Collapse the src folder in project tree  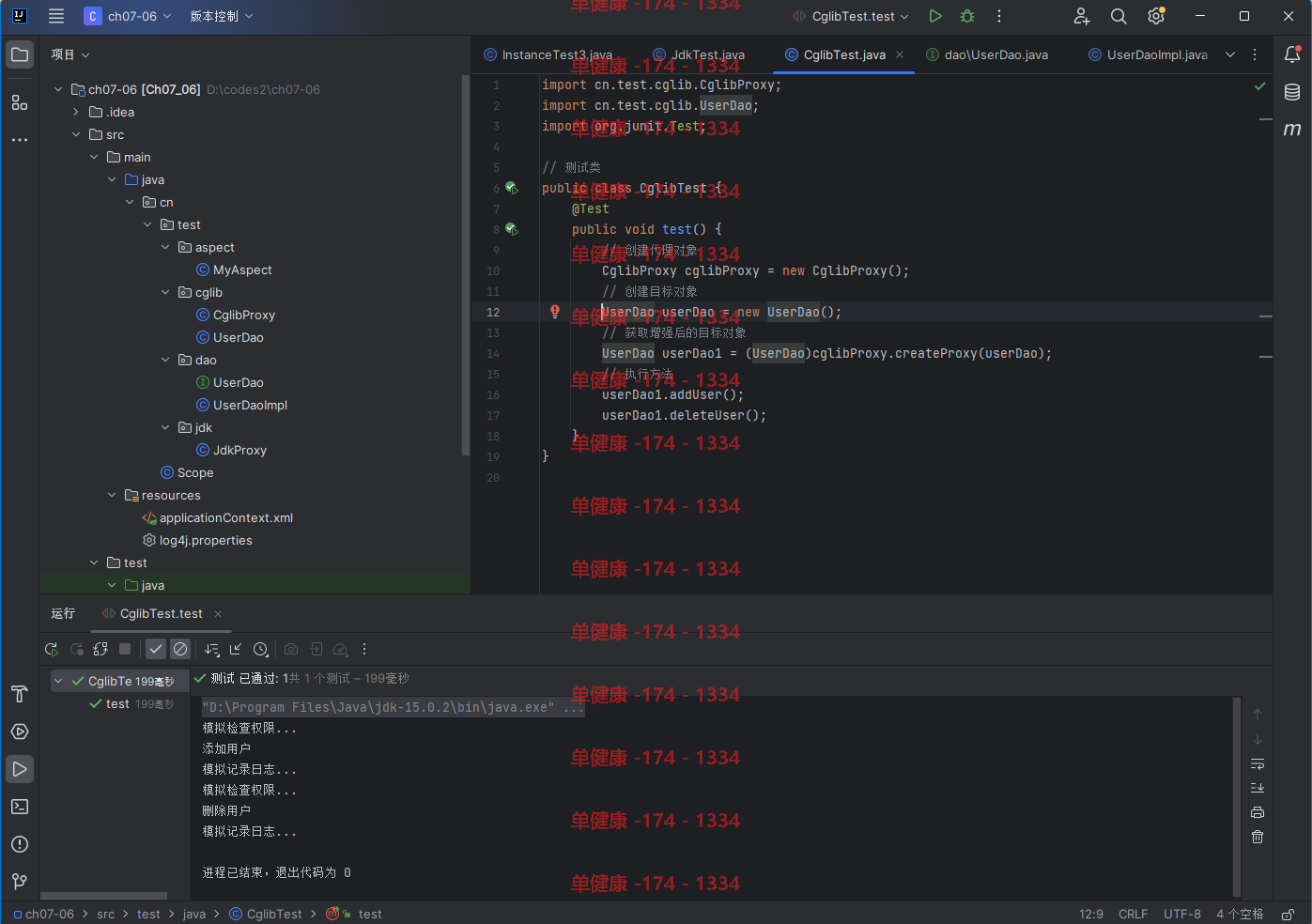tap(76, 134)
